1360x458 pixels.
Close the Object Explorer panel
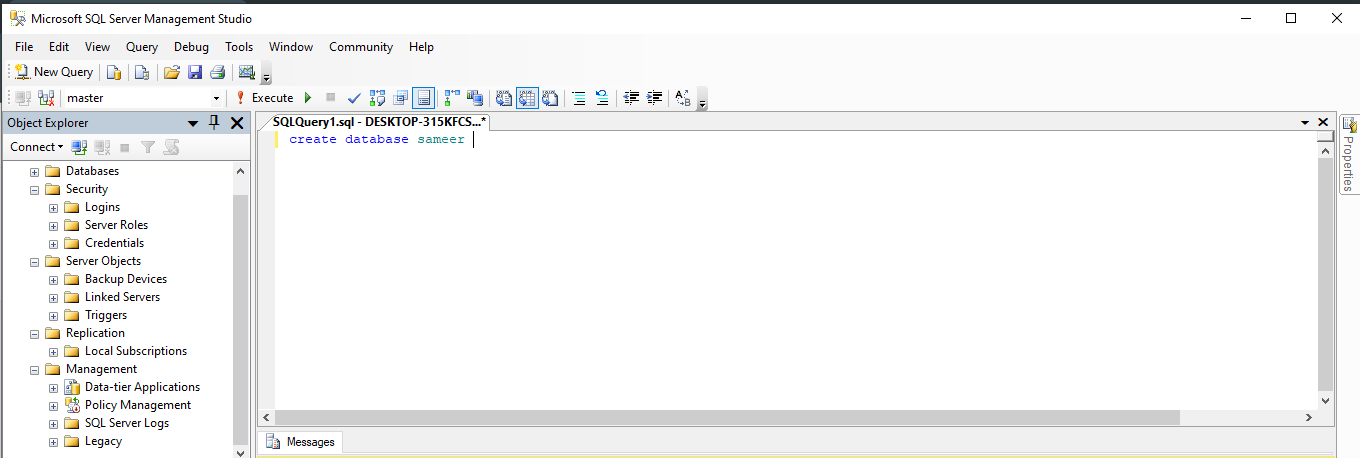237,123
